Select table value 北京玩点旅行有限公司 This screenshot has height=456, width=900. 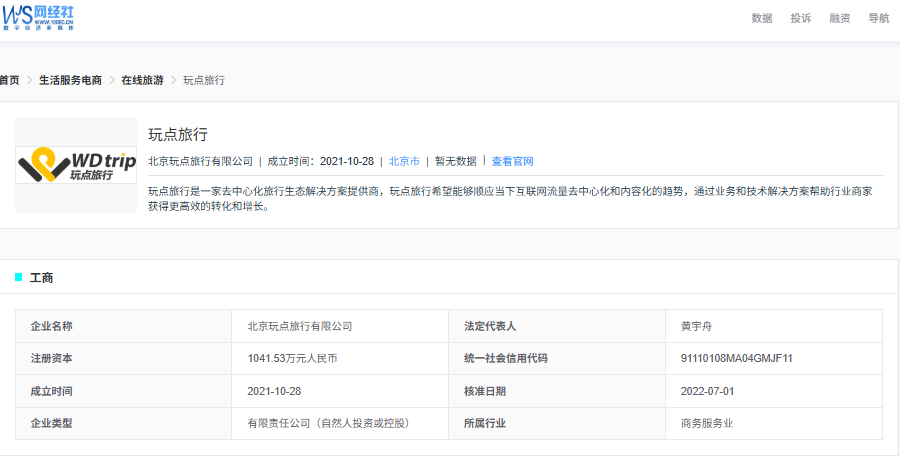click(x=300, y=326)
